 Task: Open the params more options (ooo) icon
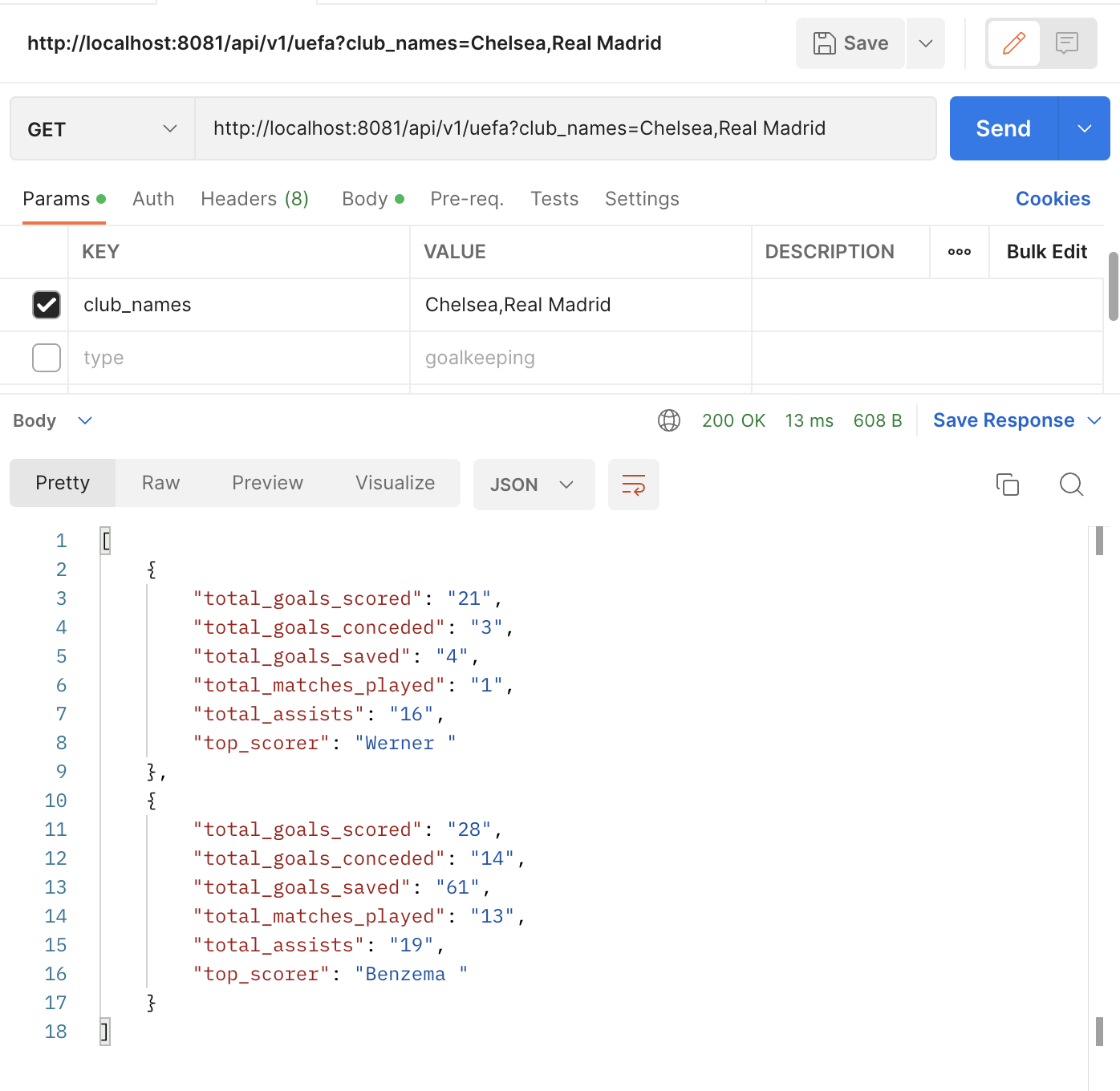click(959, 252)
